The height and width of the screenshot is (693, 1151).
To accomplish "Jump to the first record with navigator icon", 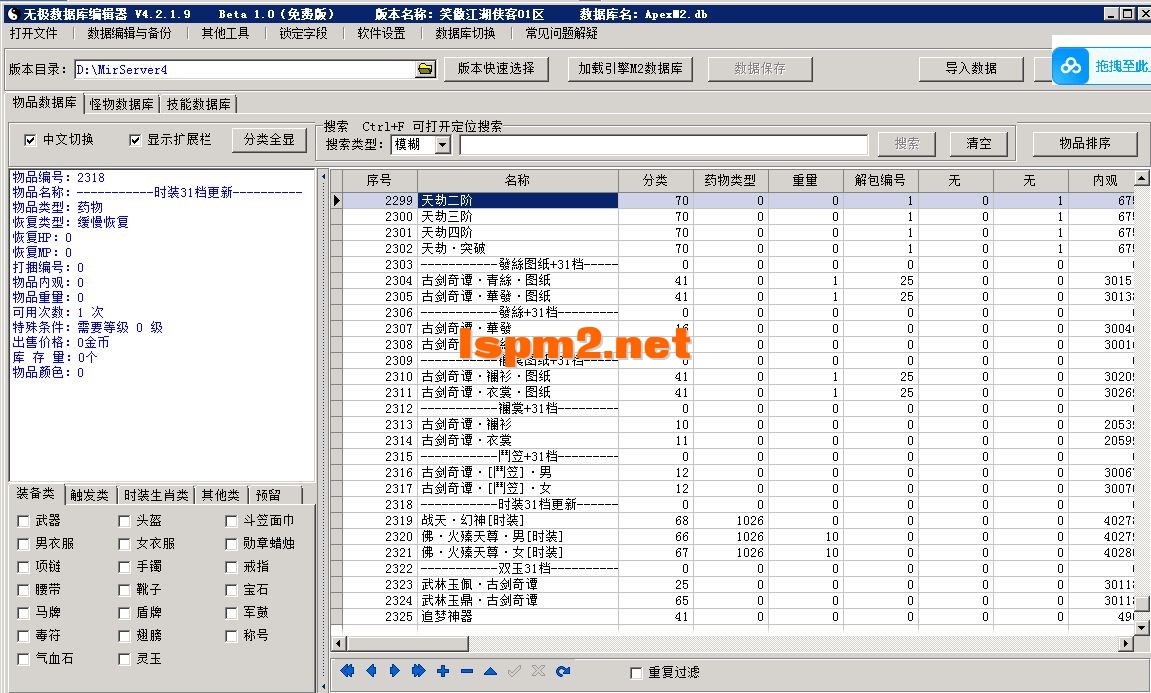I will (x=347, y=672).
